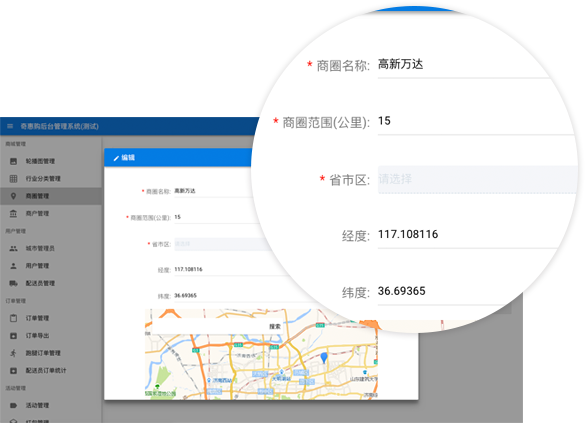Click the small 商圈名称 field containing 高新万达
Image resolution: width=585 pixels, height=423 pixels.
coord(215,191)
